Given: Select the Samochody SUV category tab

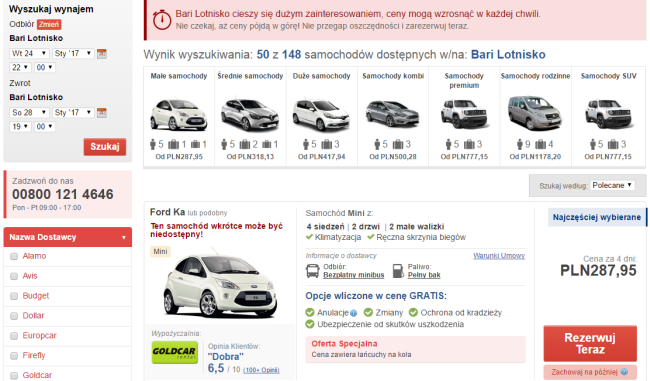Looking at the screenshot, I should coord(608,116).
